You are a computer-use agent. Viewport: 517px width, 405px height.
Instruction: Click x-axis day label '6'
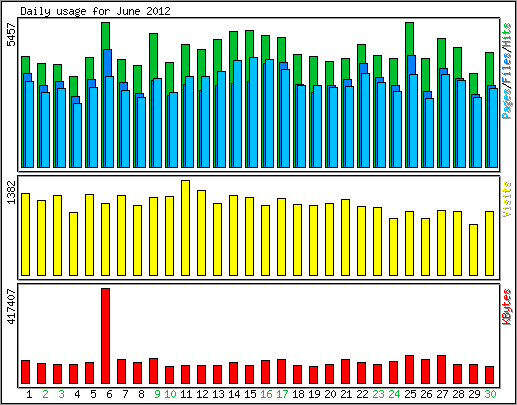109,394
